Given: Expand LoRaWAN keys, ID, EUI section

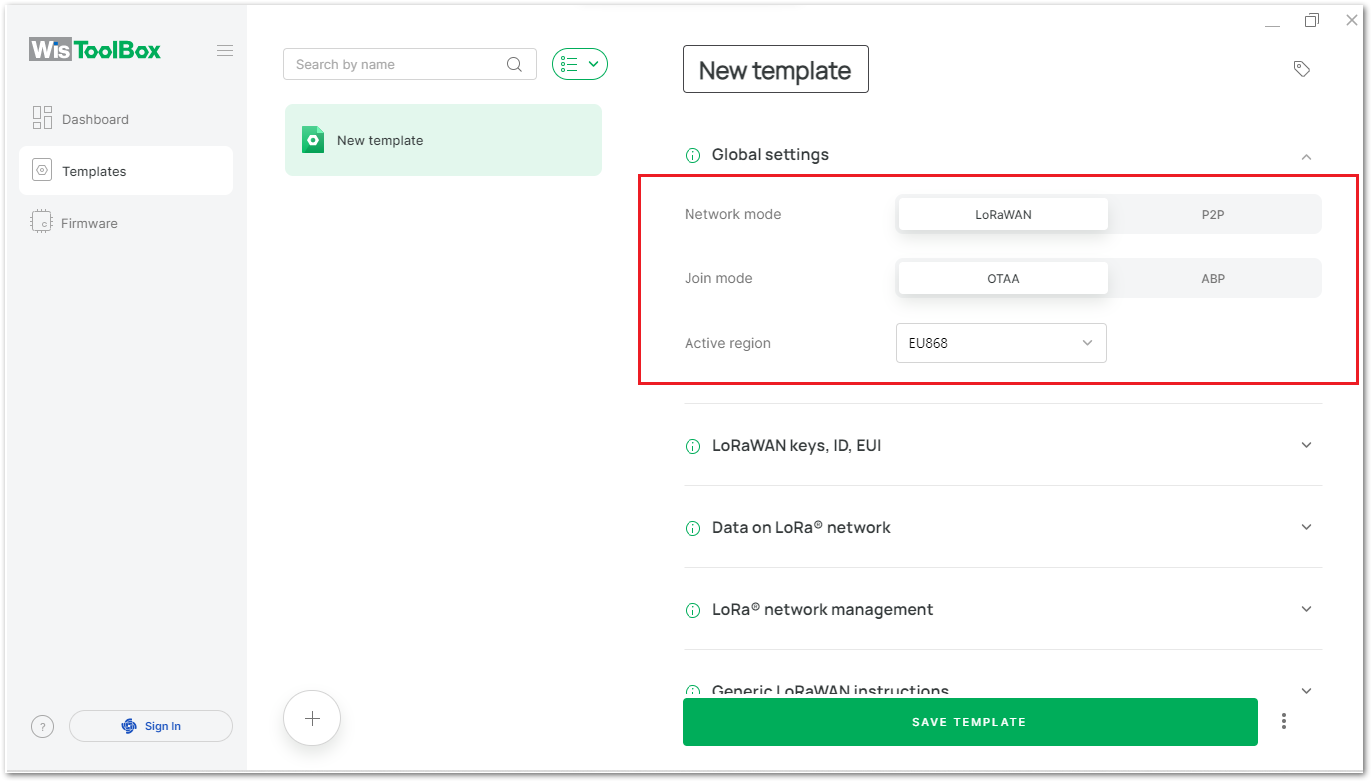Looking at the screenshot, I should [x=1306, y=445].
